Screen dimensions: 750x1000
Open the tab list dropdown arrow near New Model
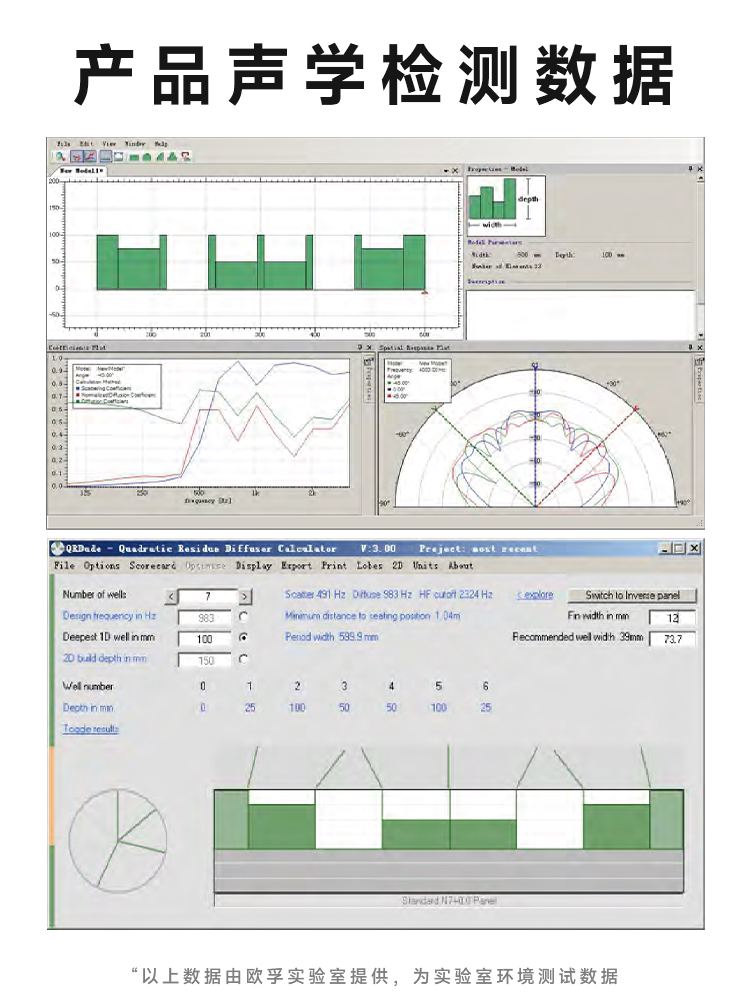point(446,171)
